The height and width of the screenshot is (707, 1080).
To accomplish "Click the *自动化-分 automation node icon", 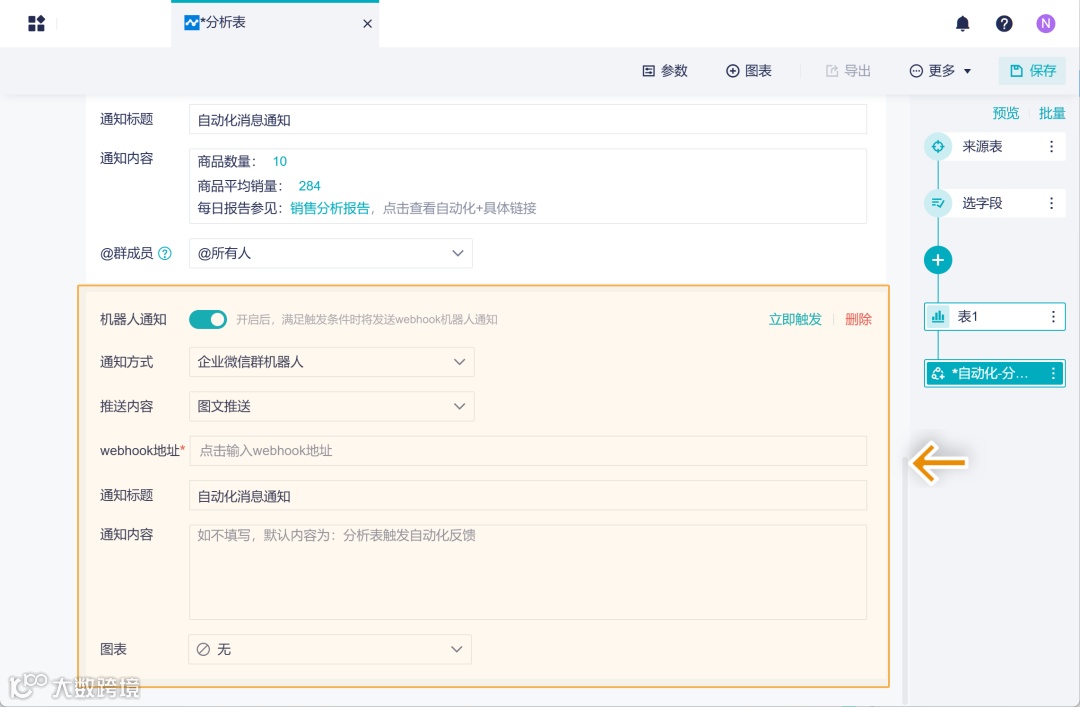I will coord(938,373).
